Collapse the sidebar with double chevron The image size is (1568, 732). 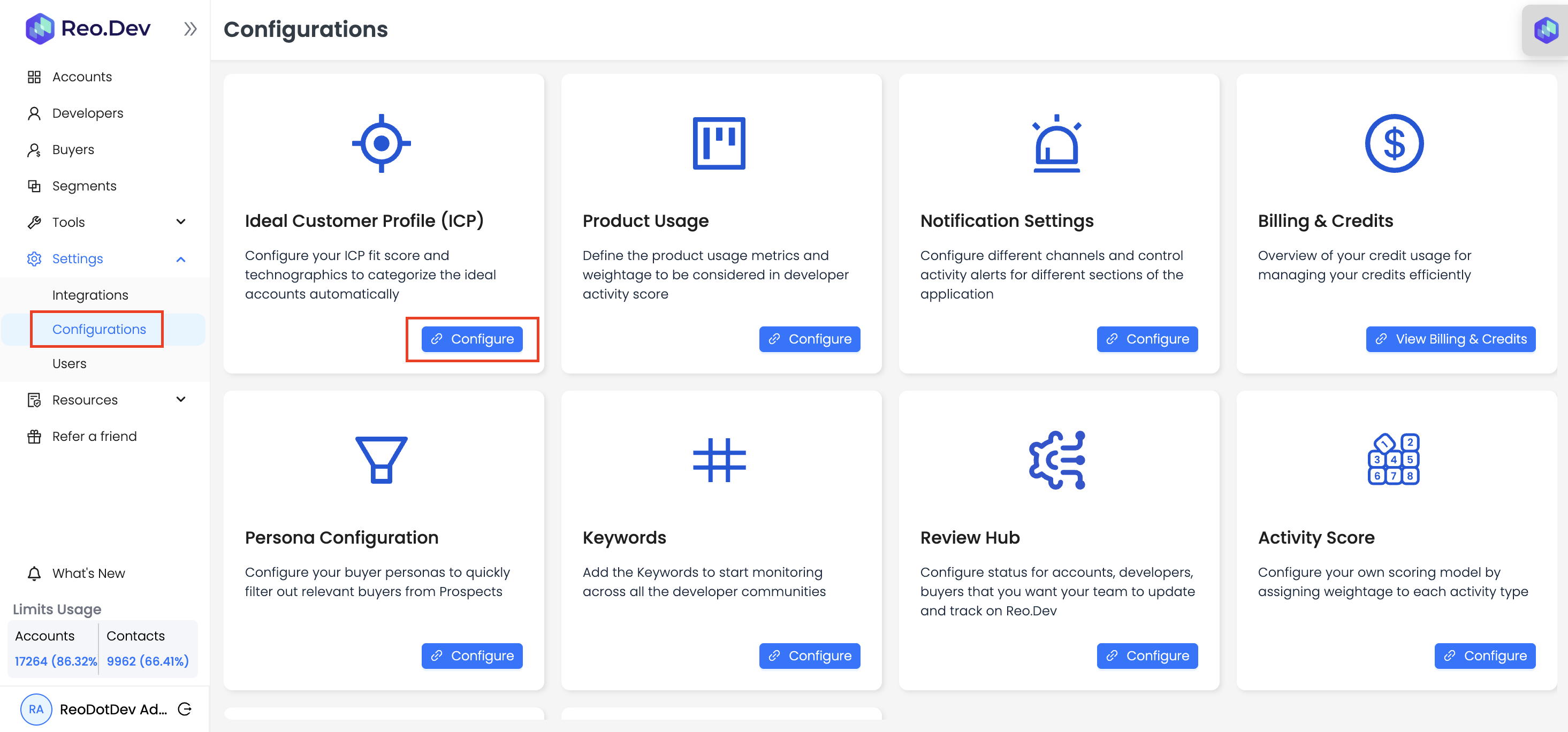coord(191,28)
